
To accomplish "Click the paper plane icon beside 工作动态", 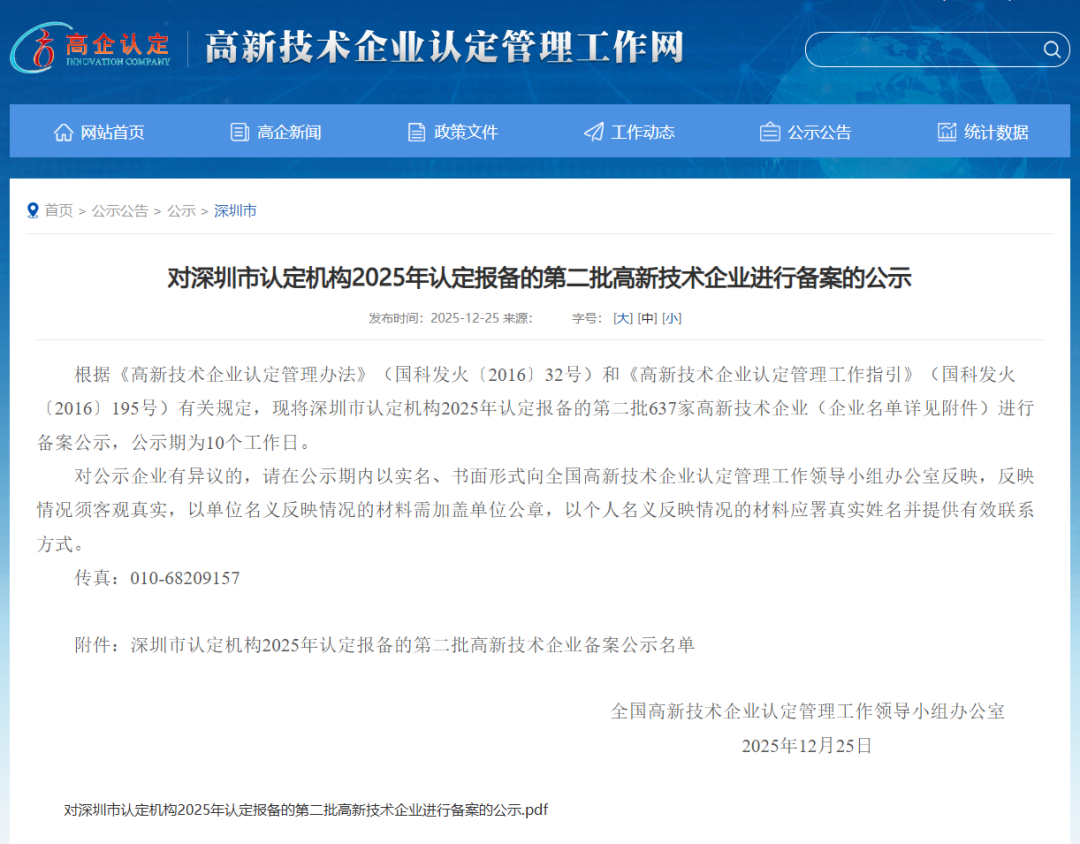I will tap(594, 132).
